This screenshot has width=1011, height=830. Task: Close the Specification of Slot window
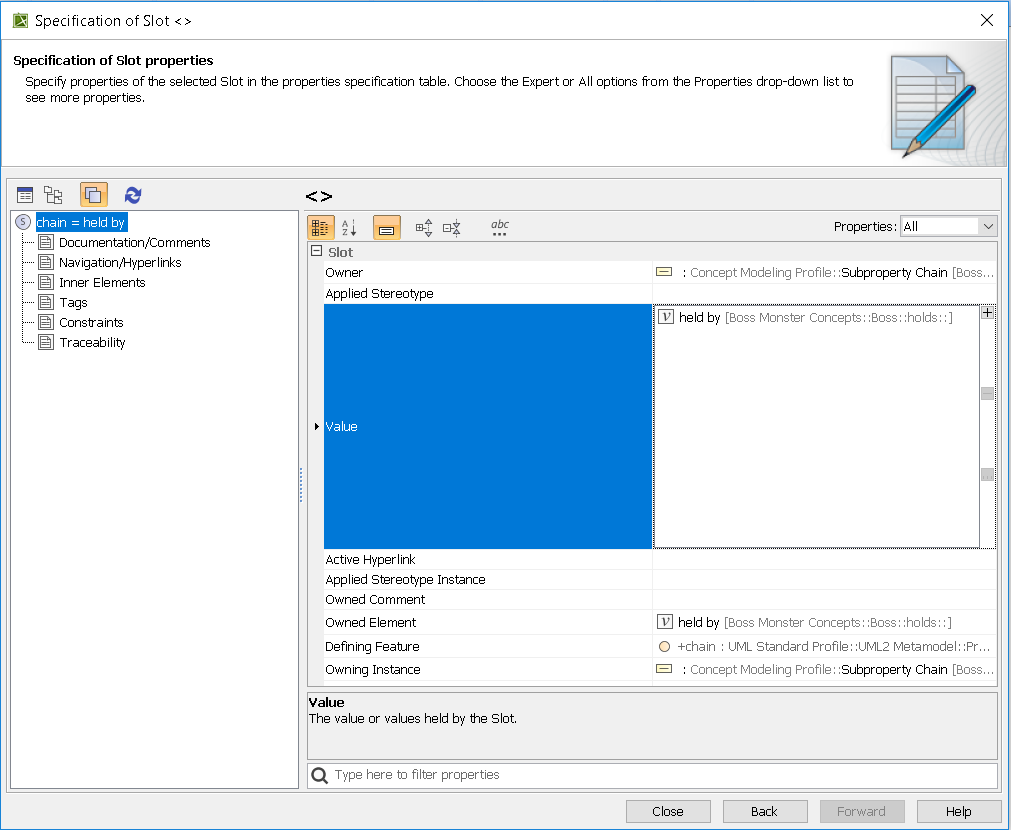(986, 20)
